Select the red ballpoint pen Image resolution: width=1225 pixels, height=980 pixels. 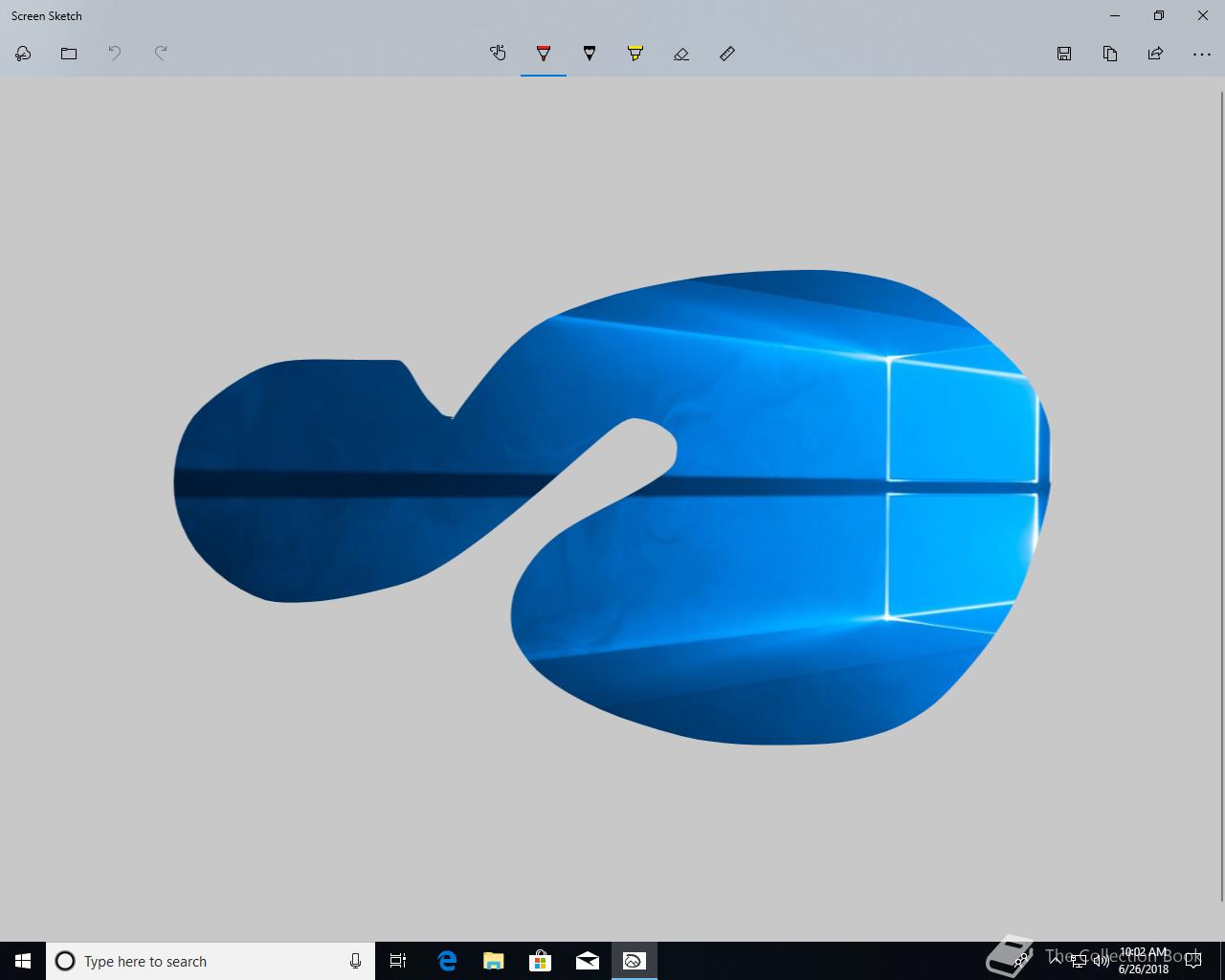(544, 54)
